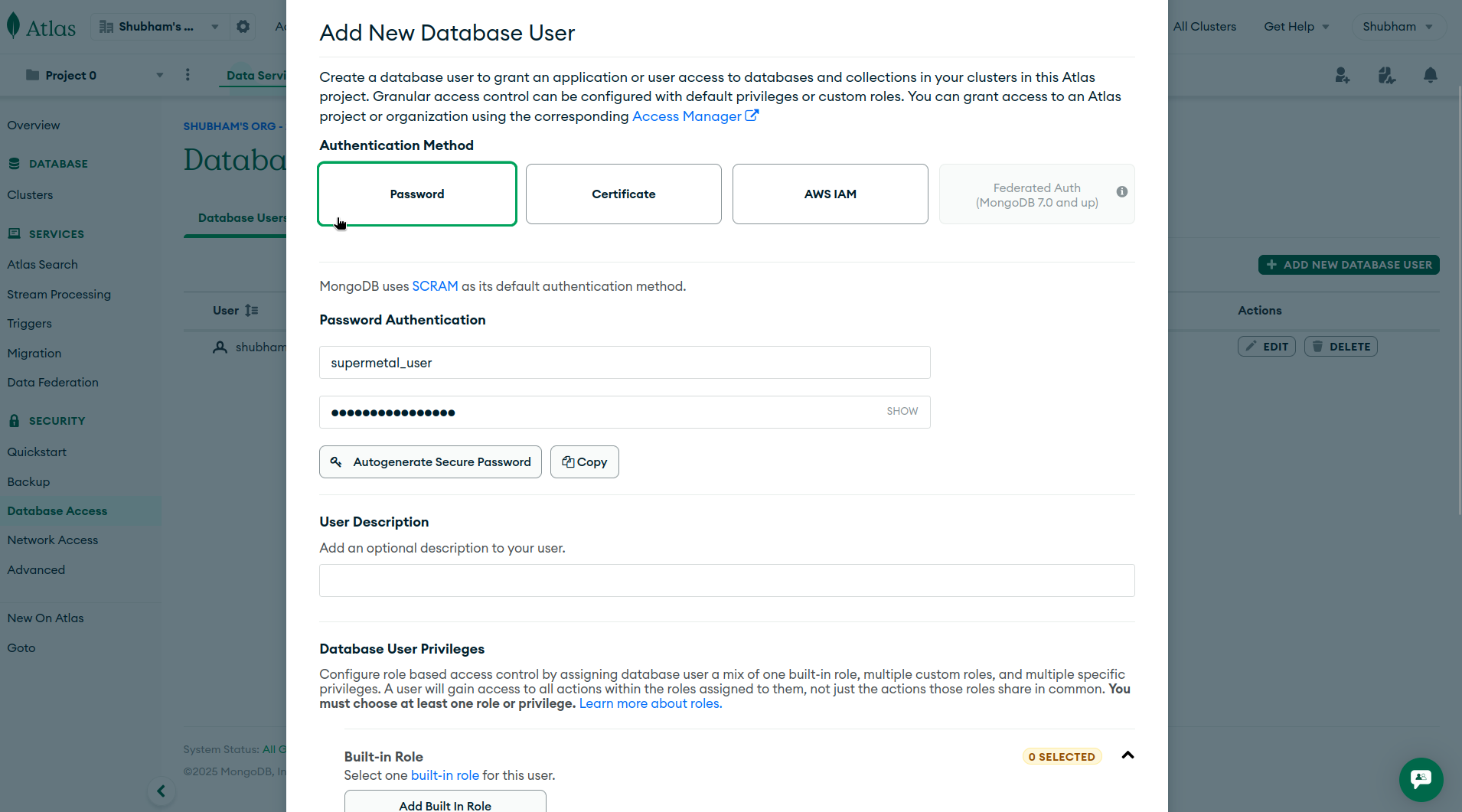The width and height of the screenshot is (1462, 812).
Task: Open notifications via the bell icon
Action: (x=1431, y=75)
